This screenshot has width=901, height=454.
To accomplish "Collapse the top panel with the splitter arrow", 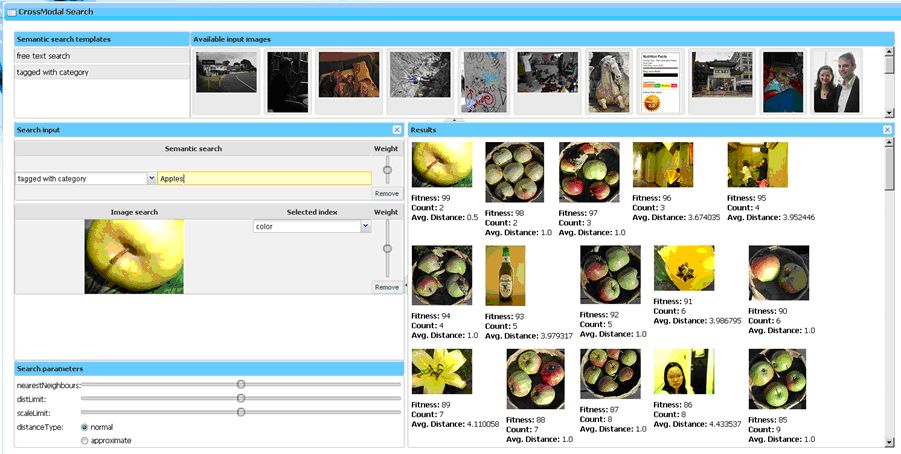I will pyautogui.click(x=454, y=120).
